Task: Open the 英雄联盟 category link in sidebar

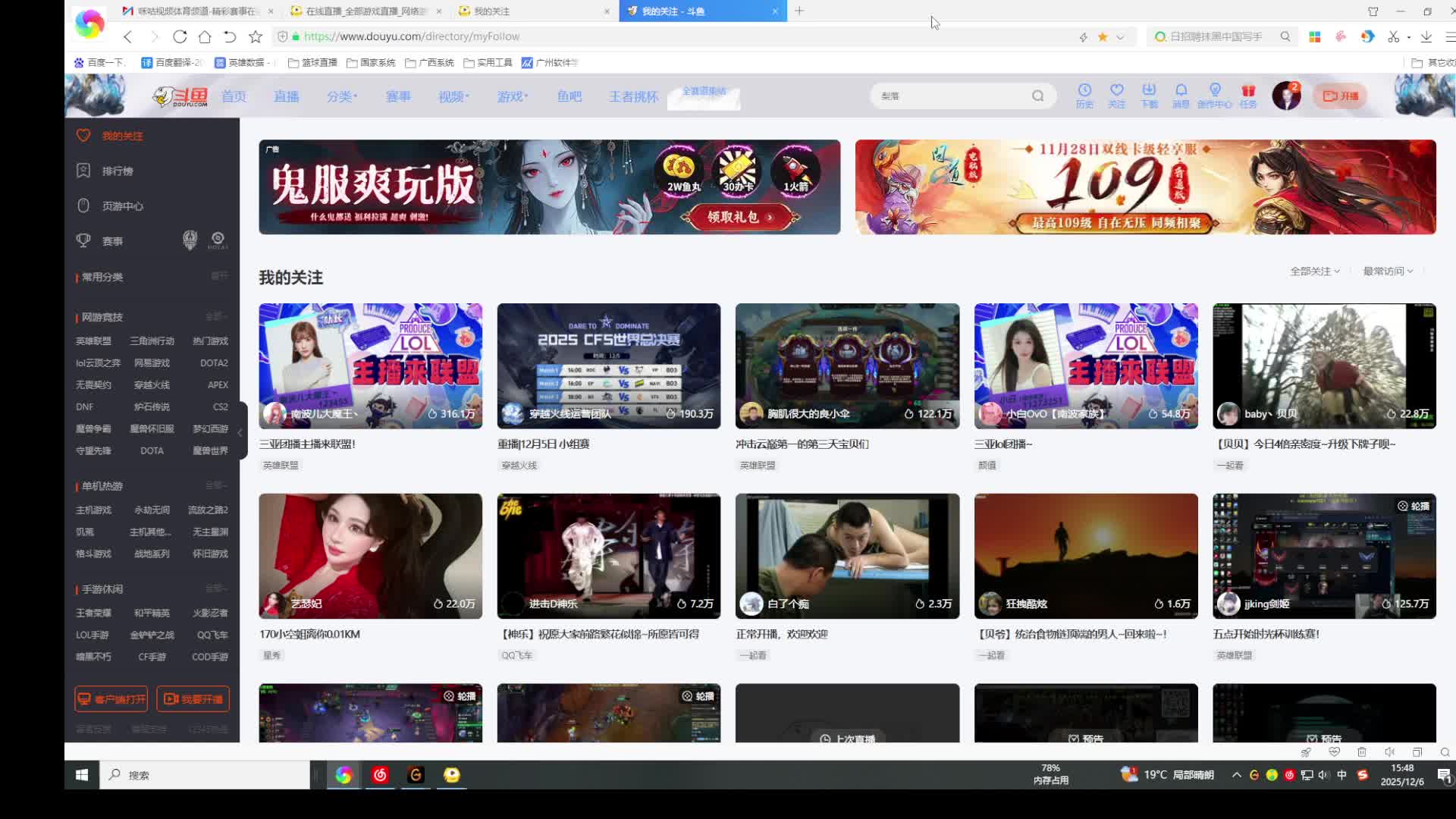Action: (x=93, y=340)
